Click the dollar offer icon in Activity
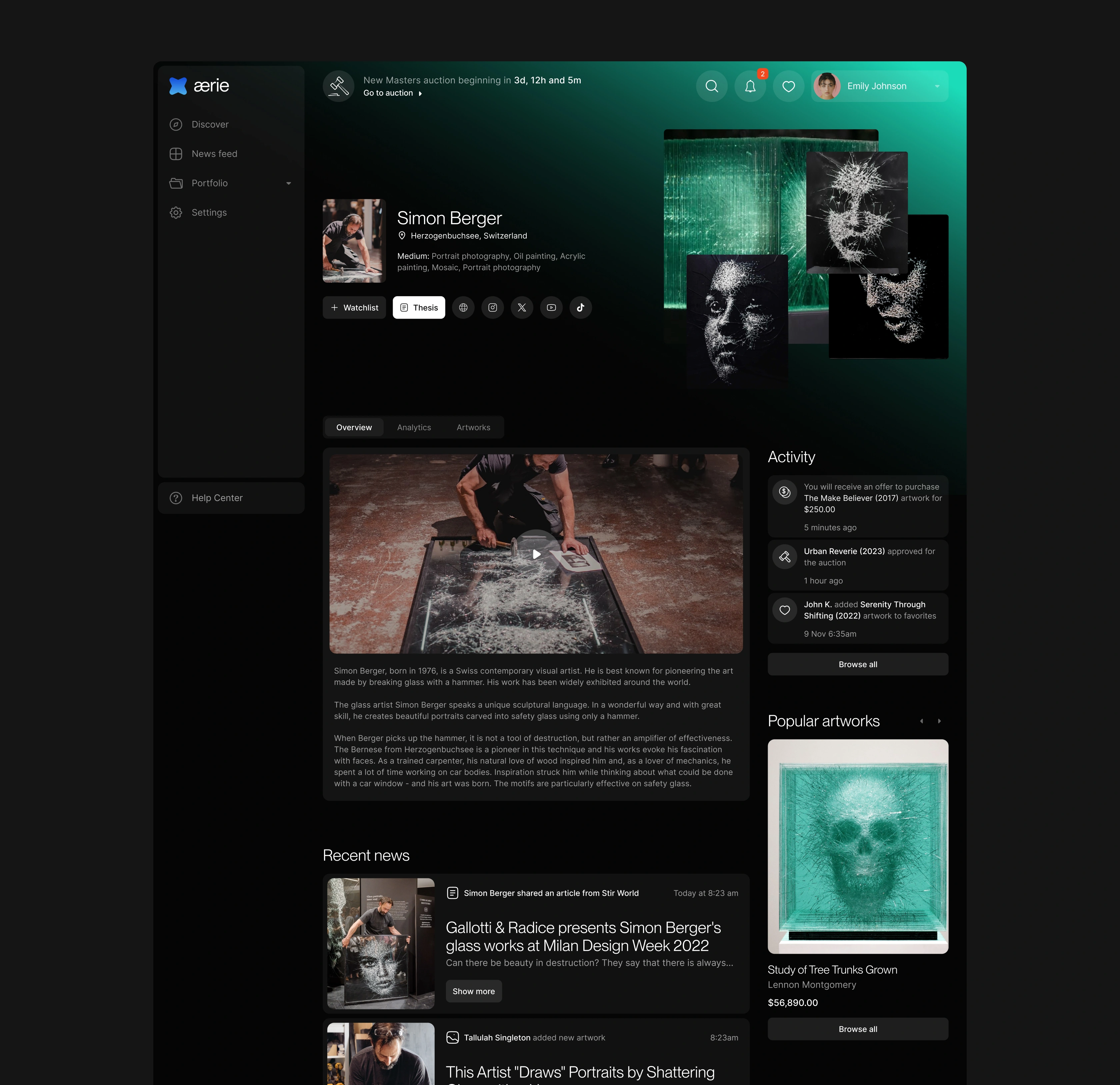Screen dimensions: 1120x1085 pyautogui.click(x=785, y=492)
